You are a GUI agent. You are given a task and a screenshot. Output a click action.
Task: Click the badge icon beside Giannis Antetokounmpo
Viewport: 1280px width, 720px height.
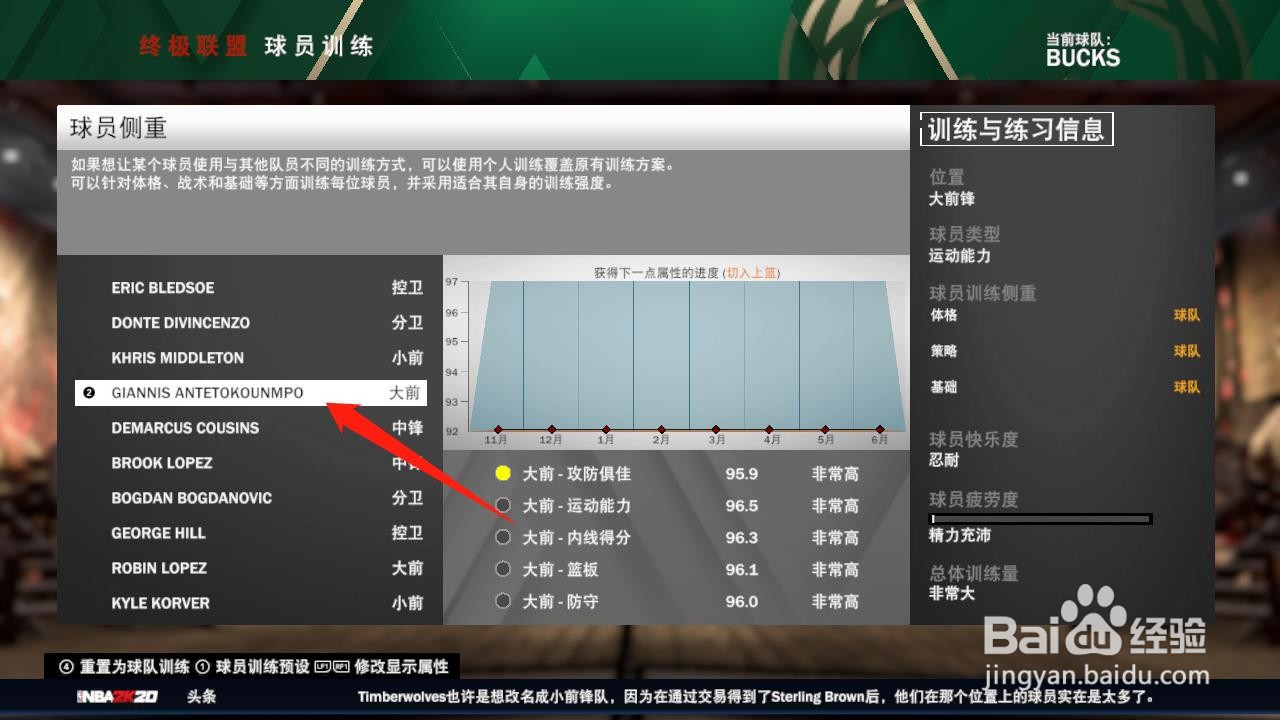89,393
